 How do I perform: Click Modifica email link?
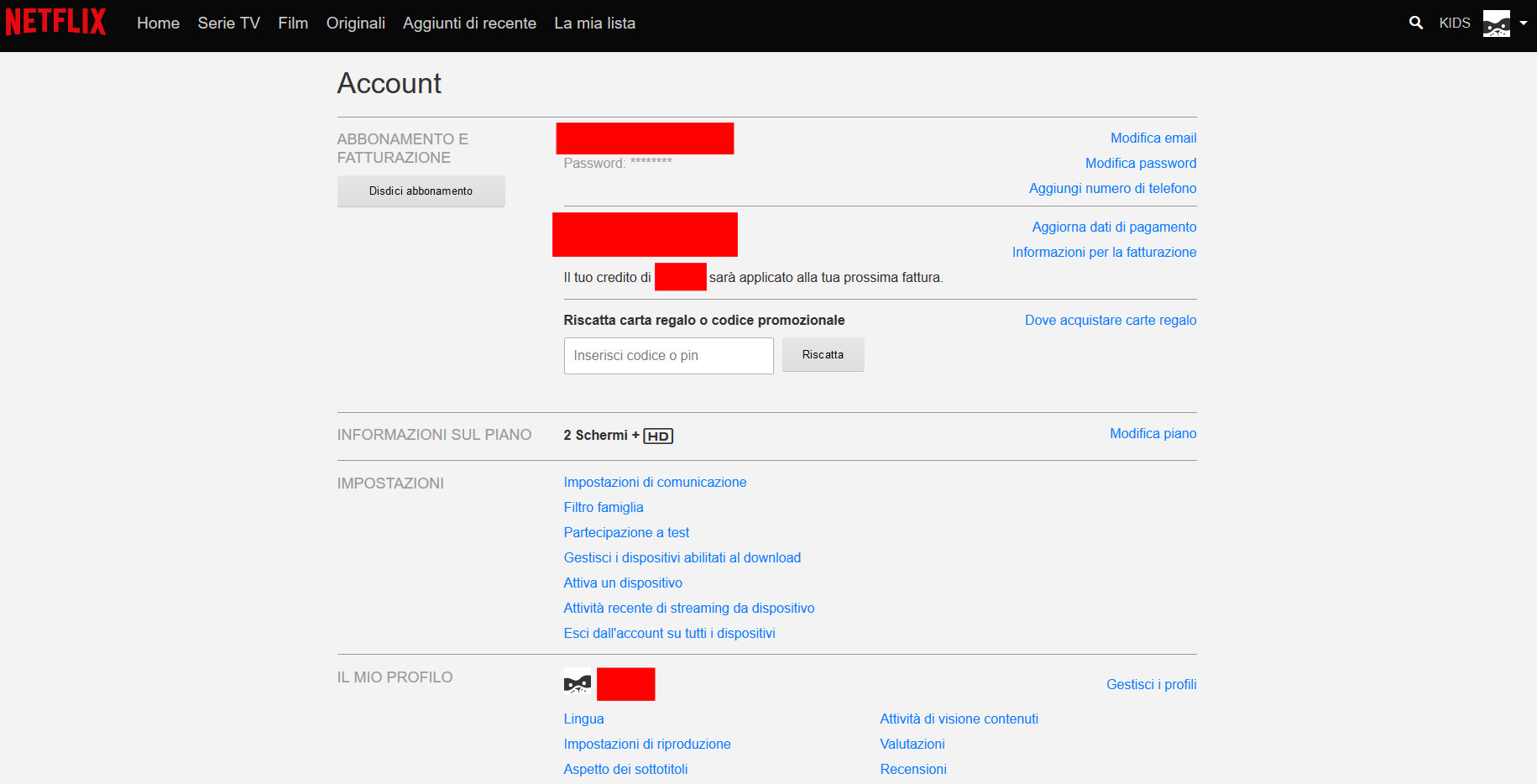tap(1153, 138)
